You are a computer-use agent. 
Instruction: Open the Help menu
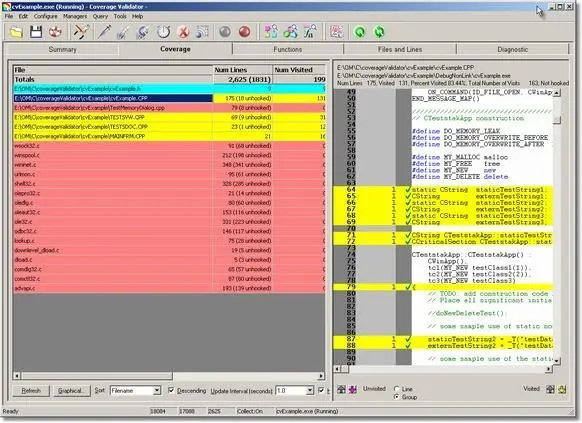[137, 16]
